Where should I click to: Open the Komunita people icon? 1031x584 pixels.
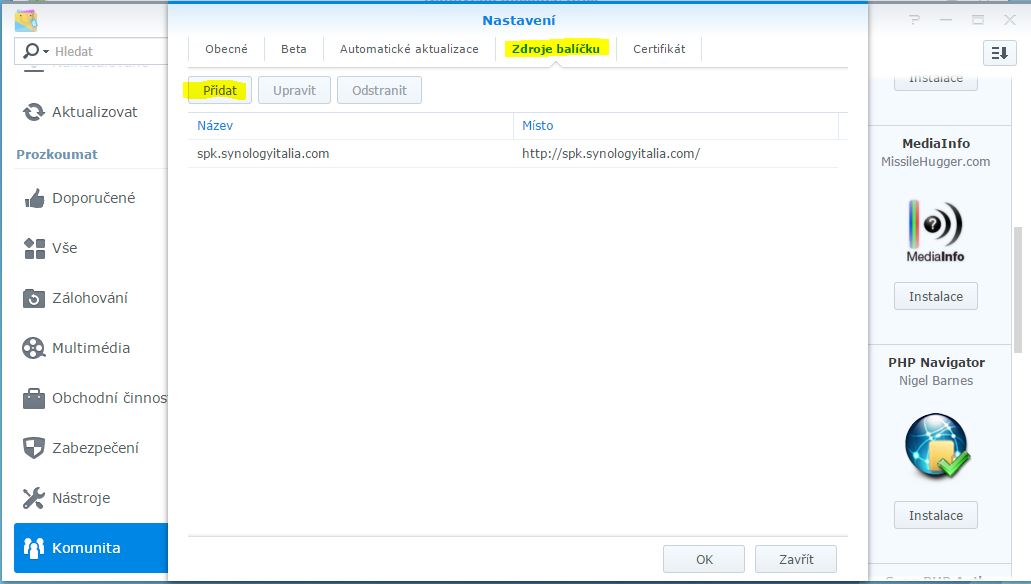click(x=34, y=548)
